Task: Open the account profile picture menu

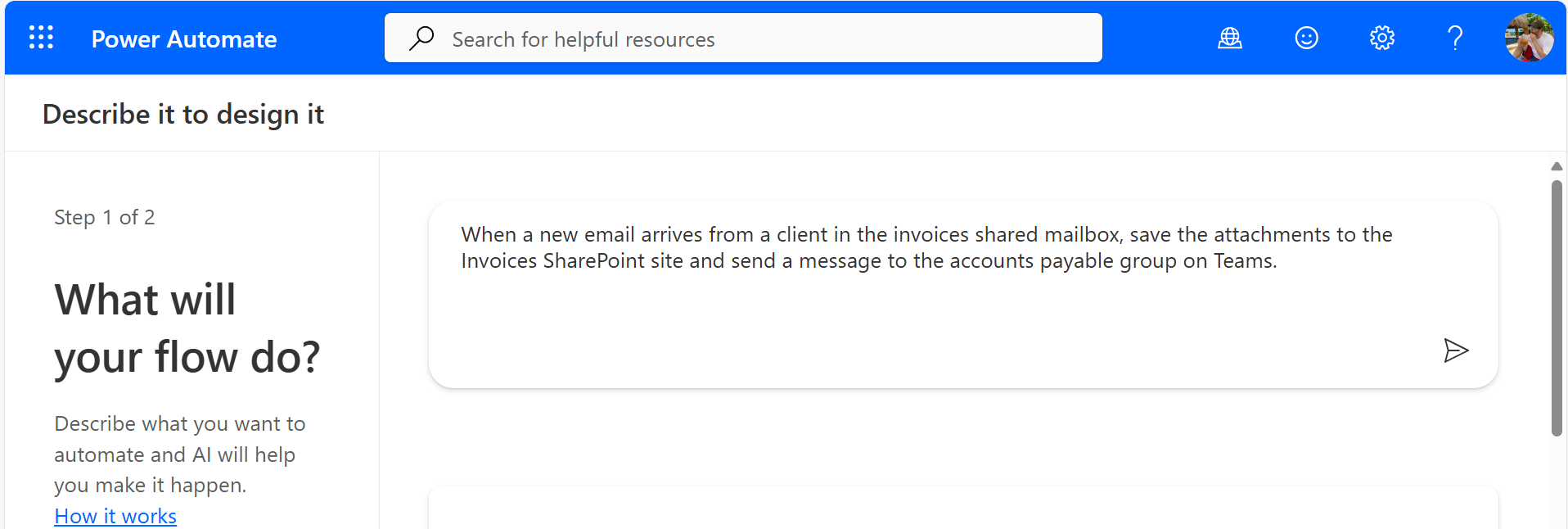Action: click(x=1529, y=38)
